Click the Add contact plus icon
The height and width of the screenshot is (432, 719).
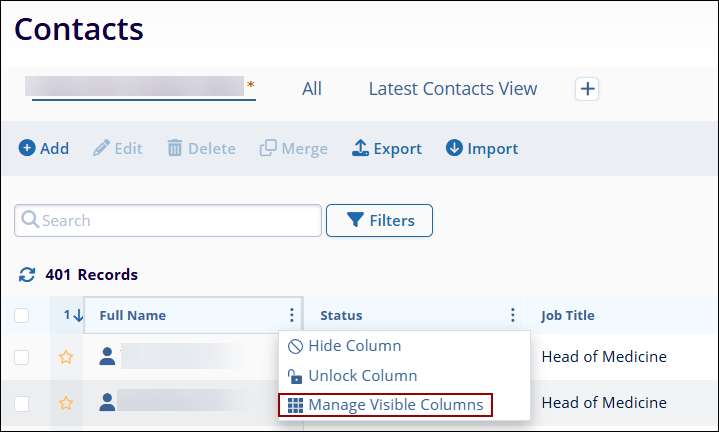click(27, 148)
